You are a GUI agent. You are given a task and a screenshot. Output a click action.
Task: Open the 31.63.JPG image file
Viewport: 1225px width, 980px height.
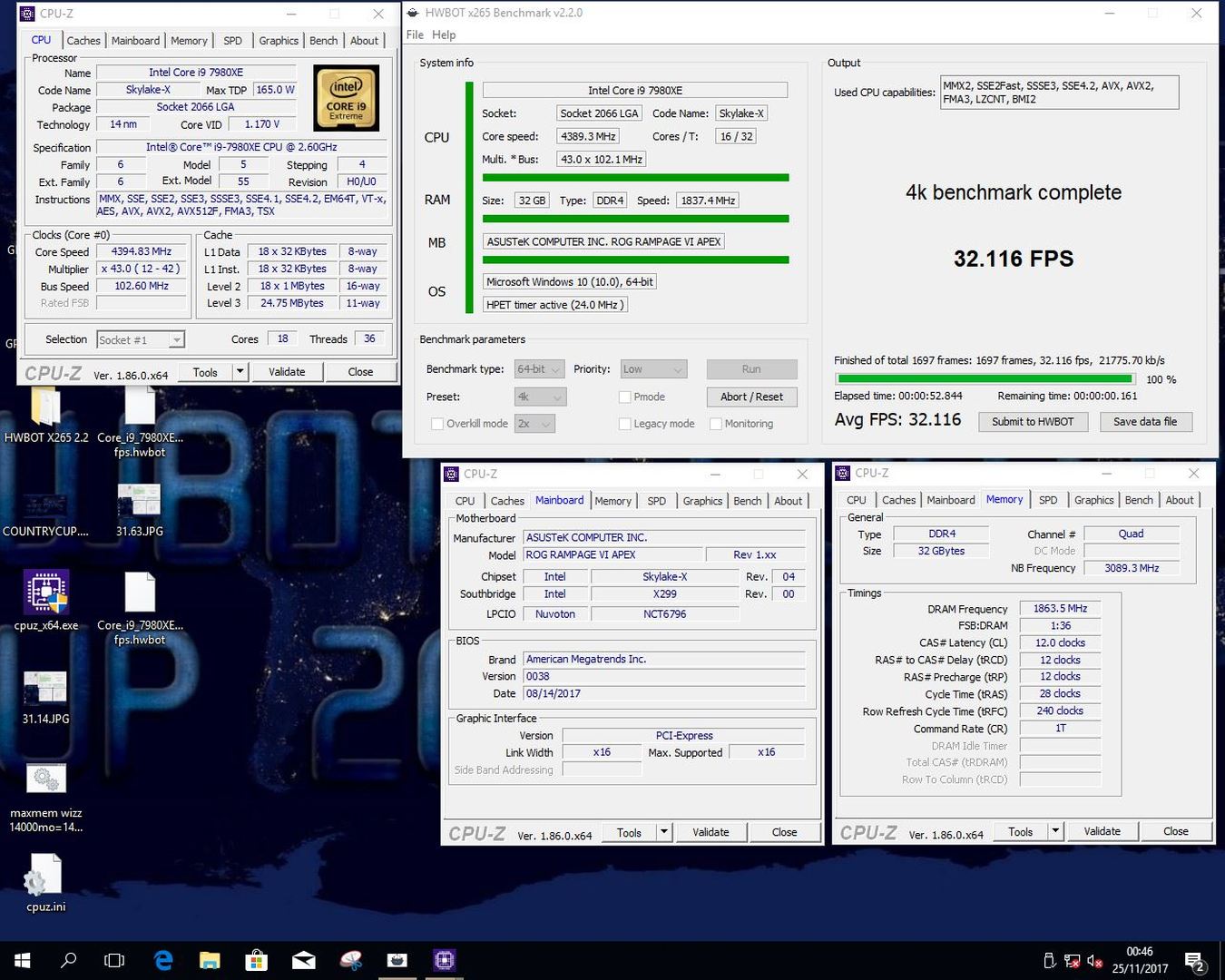[x=140, y=511]
